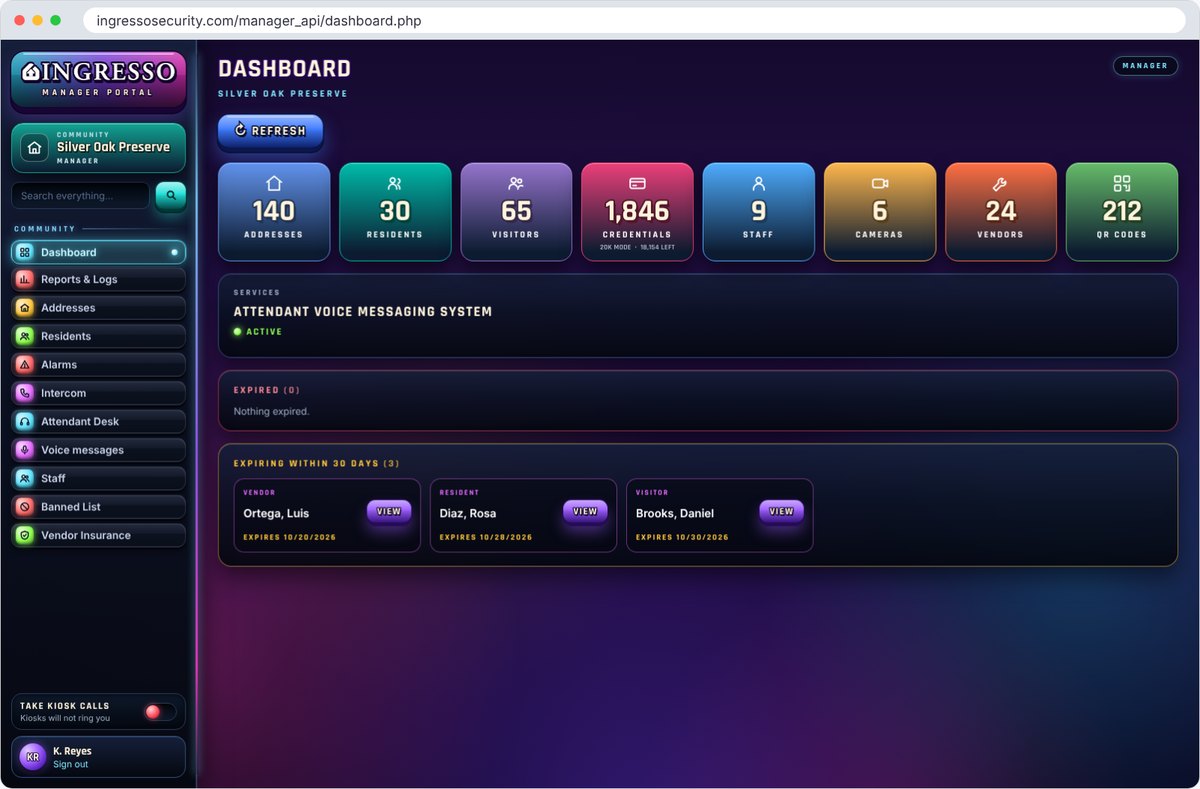Open the Attendant Desk page
Image resolution: width=1200 pixels, height=789 pixels.
pyautogui.click(x=98, y=422)
